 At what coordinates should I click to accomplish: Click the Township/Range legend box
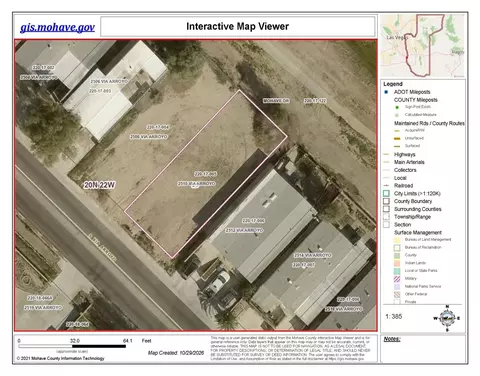(386, 217)
